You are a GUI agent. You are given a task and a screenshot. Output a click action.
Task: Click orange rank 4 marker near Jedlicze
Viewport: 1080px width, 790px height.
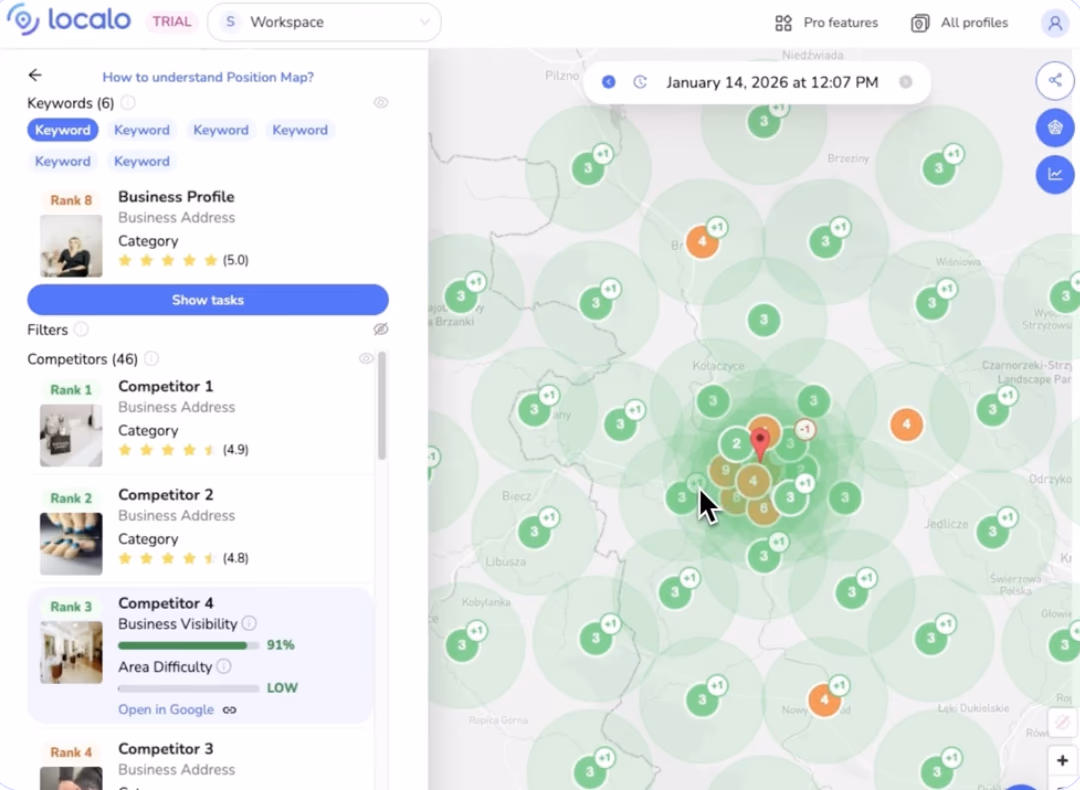[x=906, y=424]
